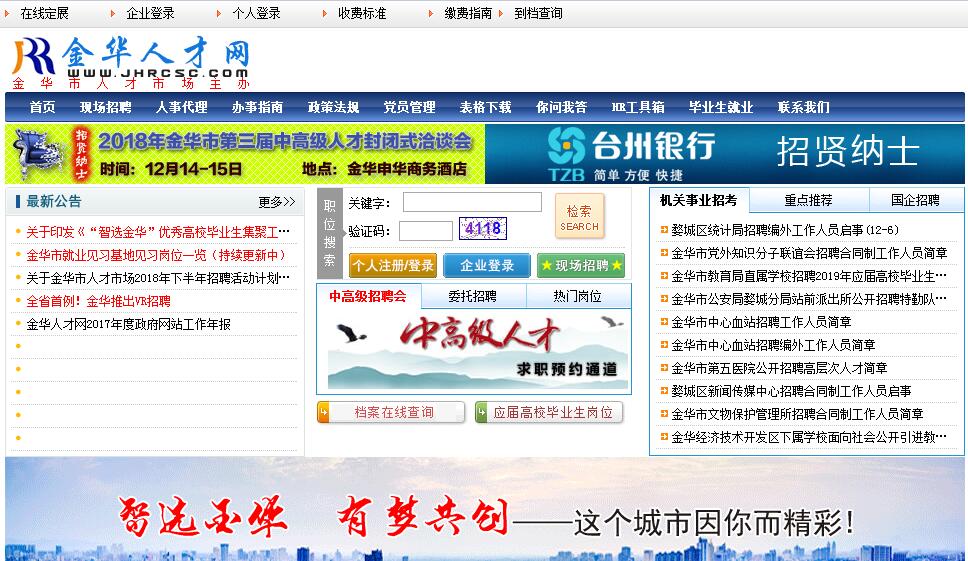
Task: Click orange arrow icon on 档案在线查询
Action: 326,412
